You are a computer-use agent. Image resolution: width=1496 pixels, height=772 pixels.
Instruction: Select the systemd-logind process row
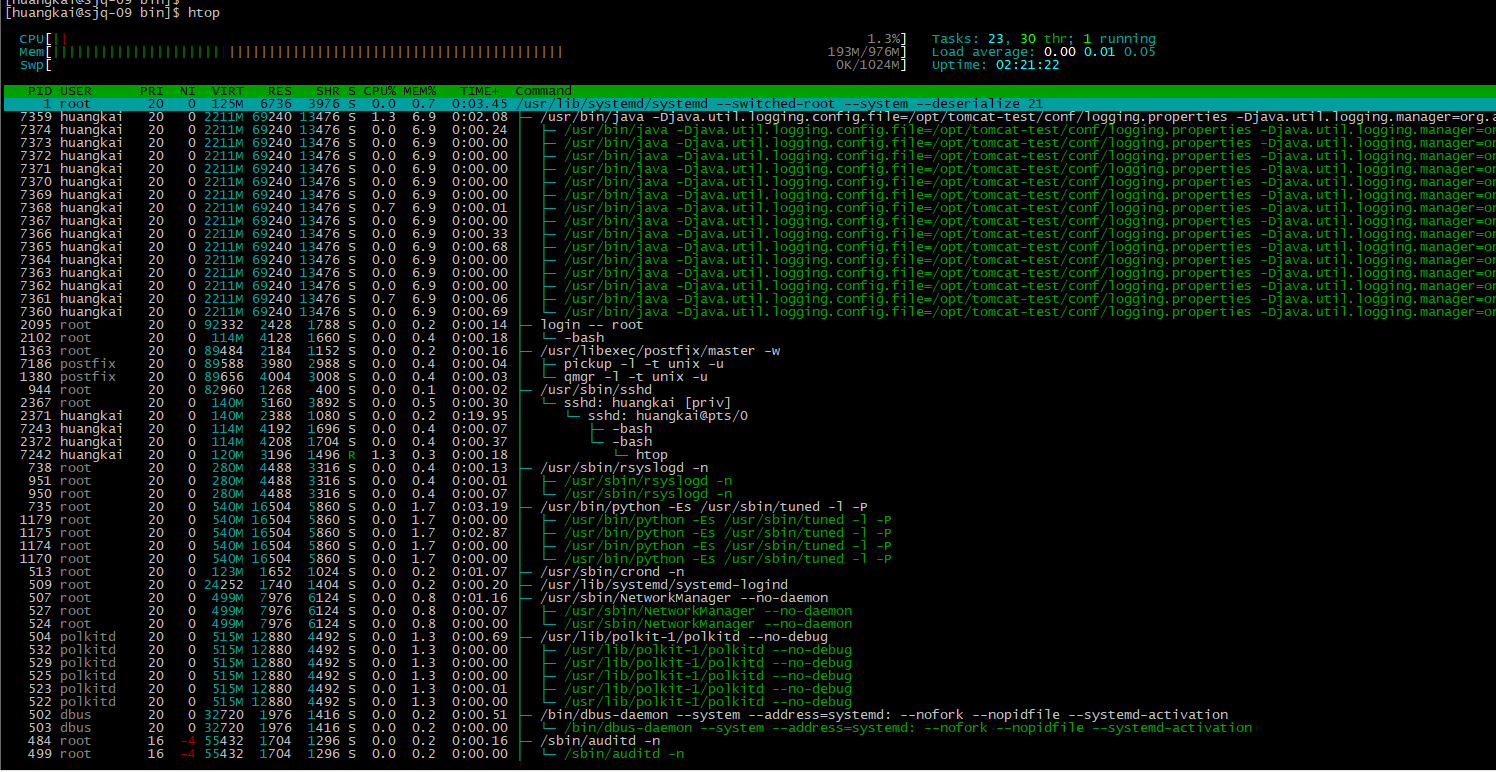(748, 585)
